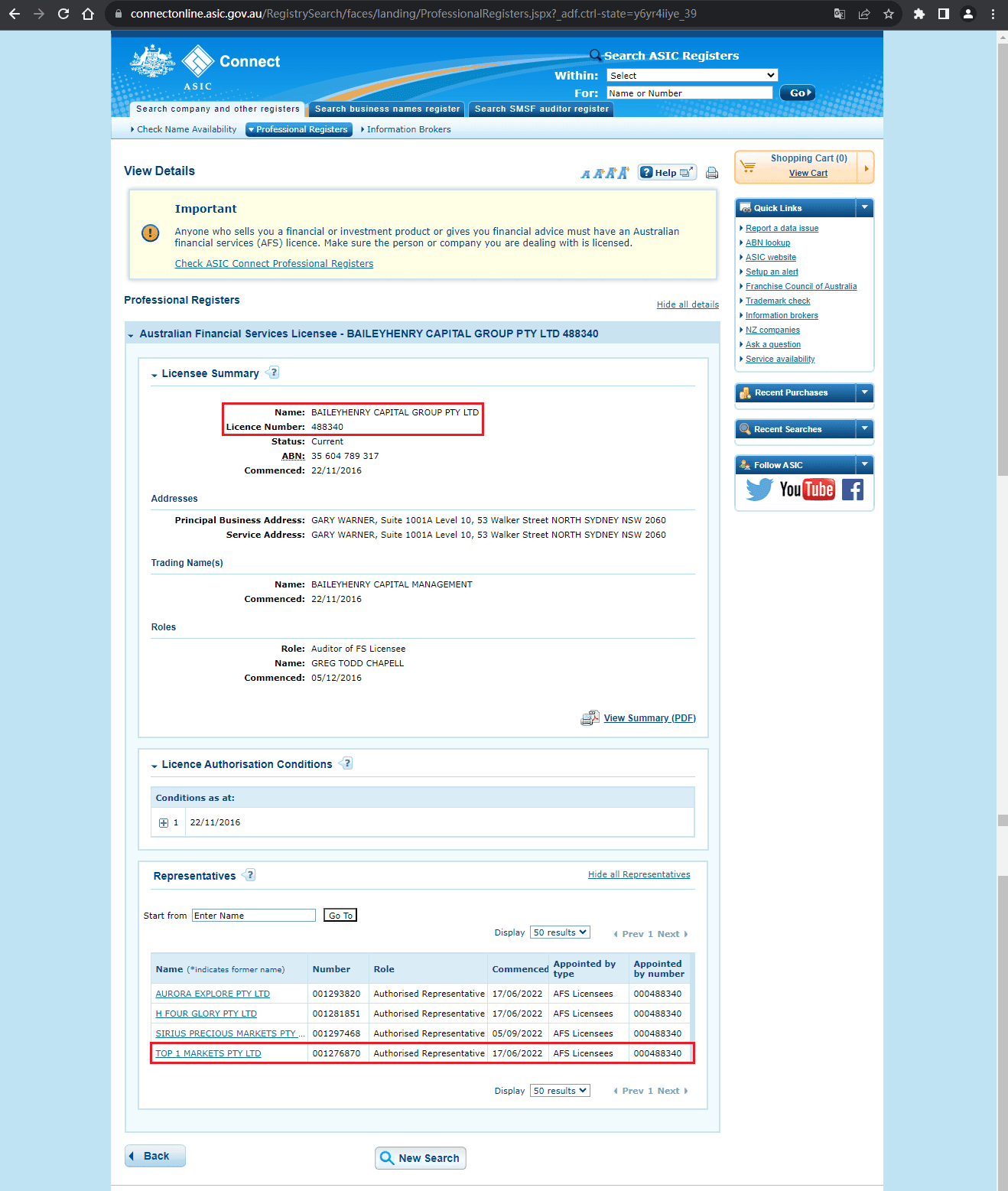This screenshot has height=1191, width=1008.
Task: Click the smallest text size A icon
Action: 586,174
